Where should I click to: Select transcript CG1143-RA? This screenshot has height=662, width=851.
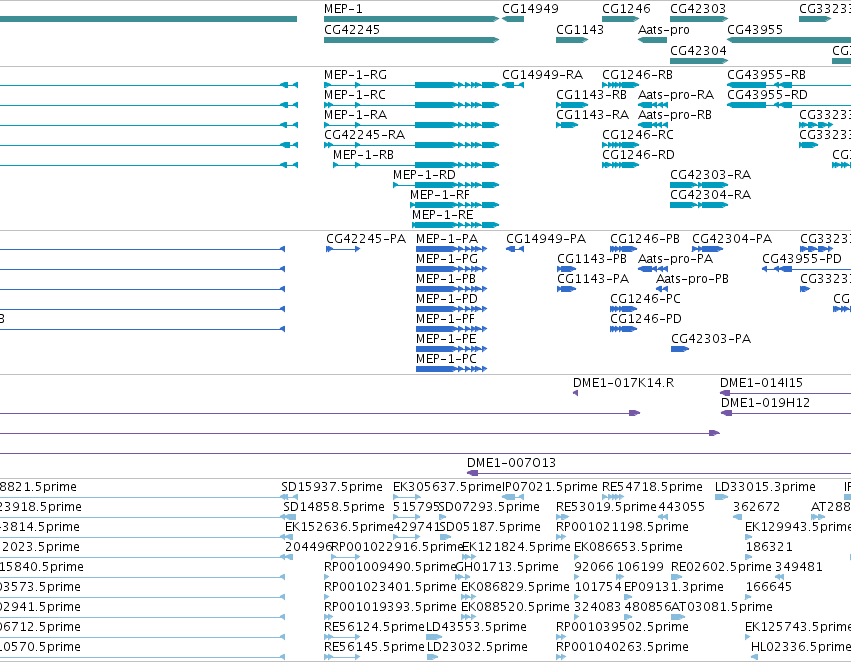[x=592, y=115]
